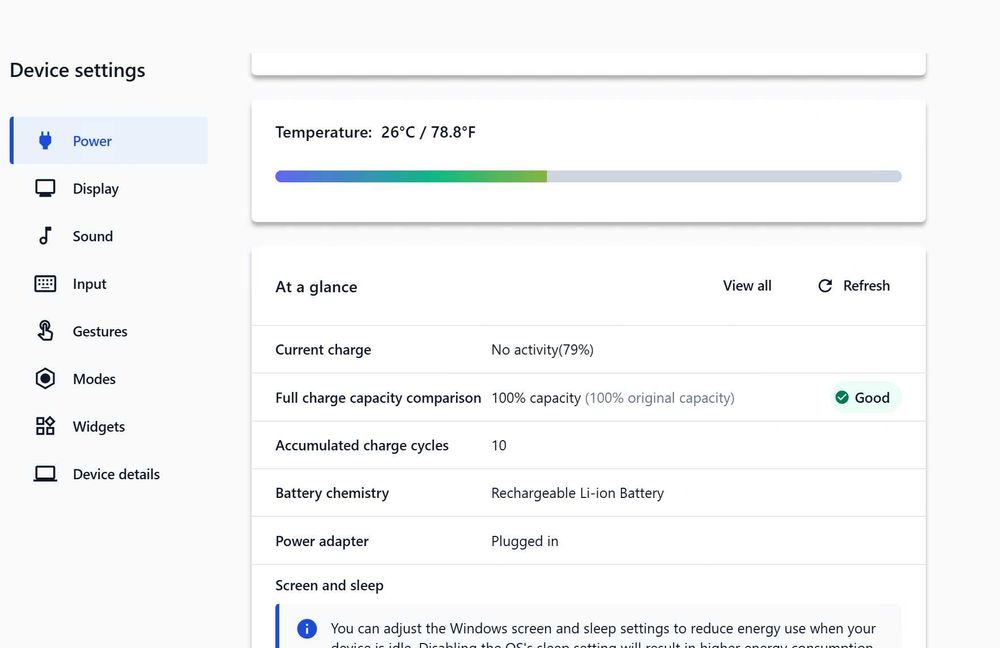The image size is (1000, 648).
Task: Click the Display monitor icon
Action: [x=45, y=189]
